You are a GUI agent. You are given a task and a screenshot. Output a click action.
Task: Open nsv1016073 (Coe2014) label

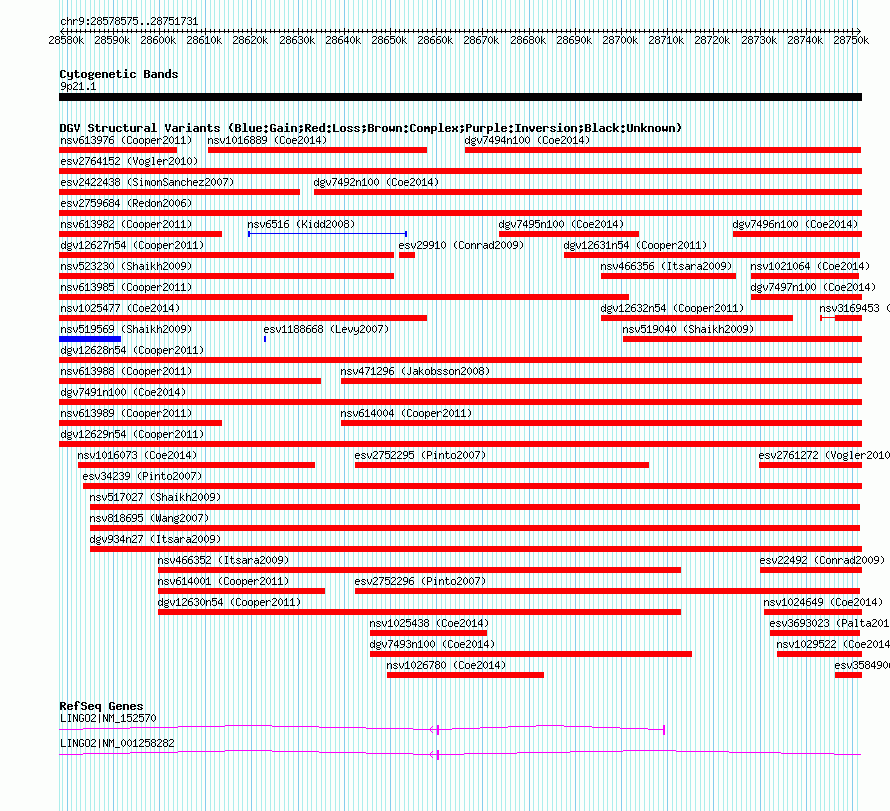137,455
